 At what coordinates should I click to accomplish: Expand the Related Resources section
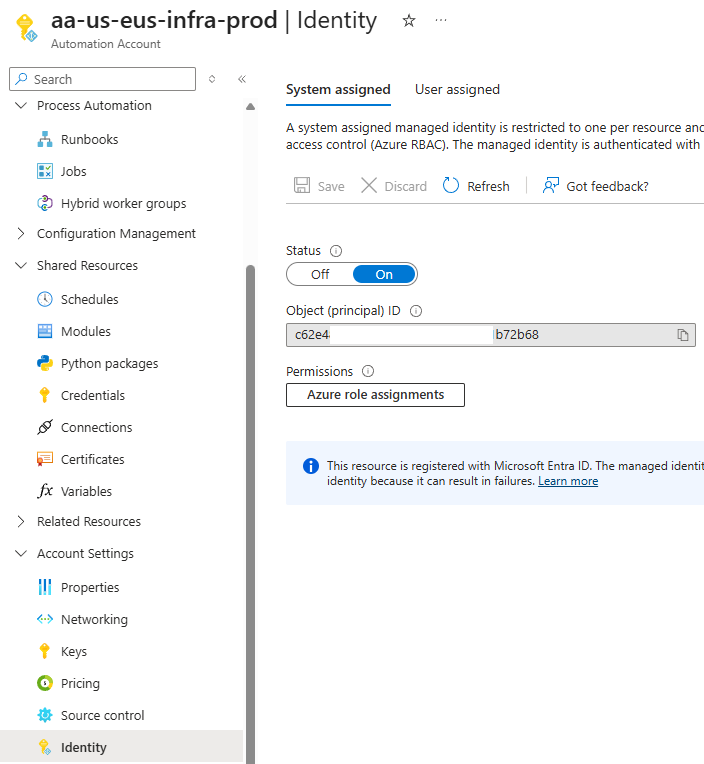pyautogui.click(x=22, y=521)
